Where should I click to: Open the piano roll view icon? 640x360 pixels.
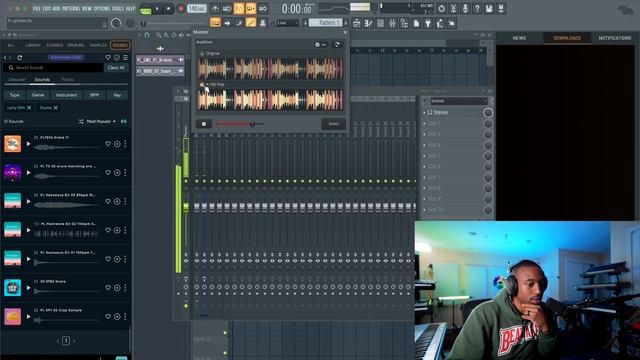point(368,23)
